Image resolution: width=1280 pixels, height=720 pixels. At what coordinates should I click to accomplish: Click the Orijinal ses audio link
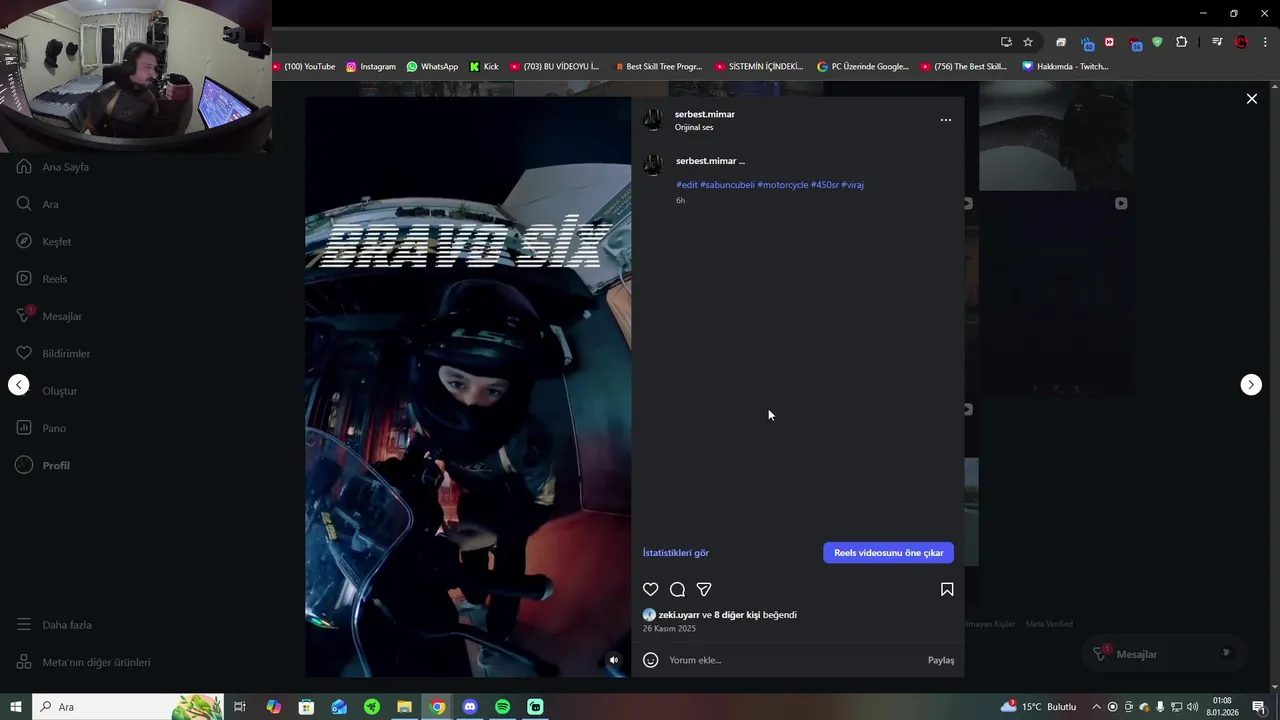click(x=694, y=128)
